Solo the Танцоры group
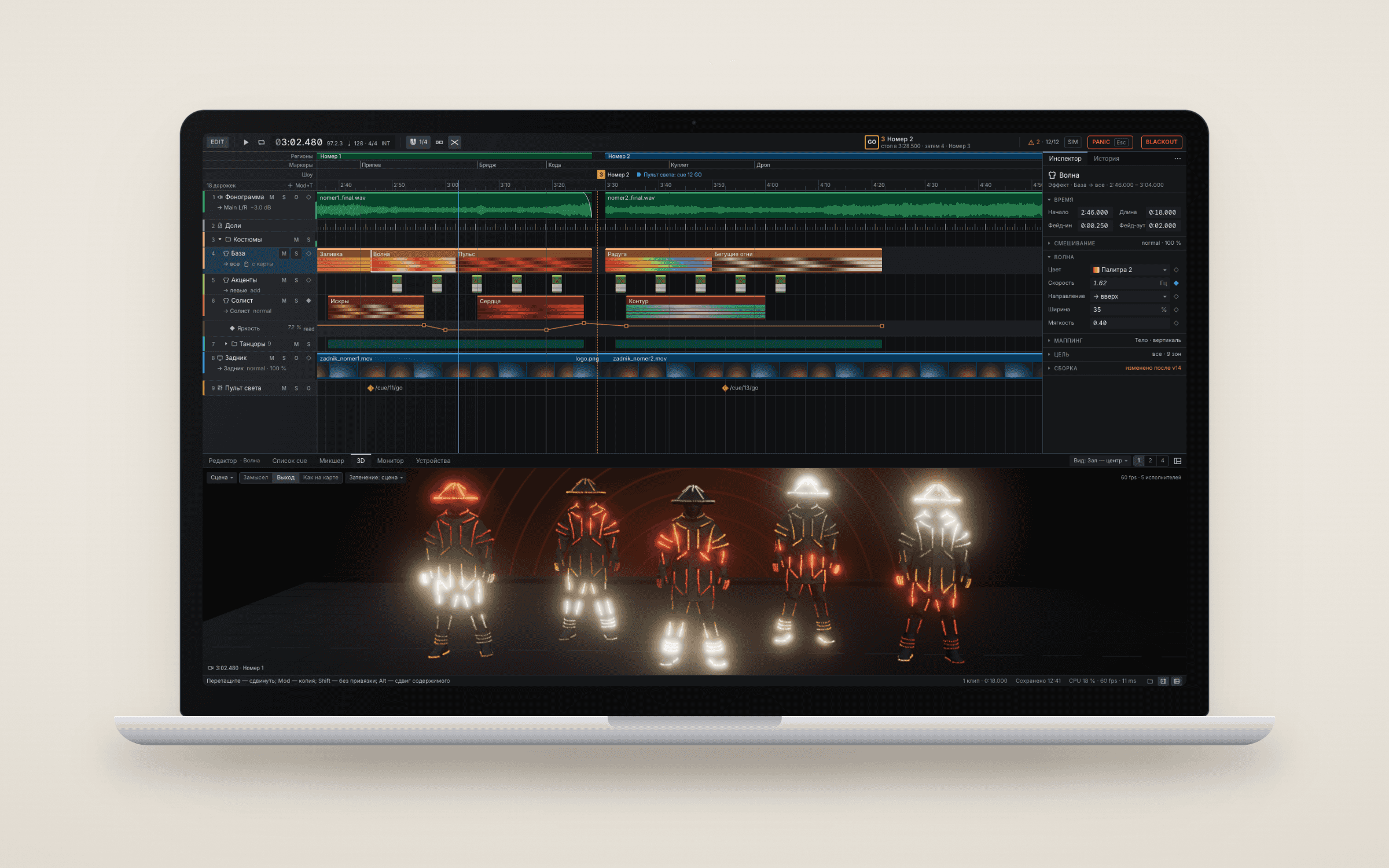 click(308, 344)
